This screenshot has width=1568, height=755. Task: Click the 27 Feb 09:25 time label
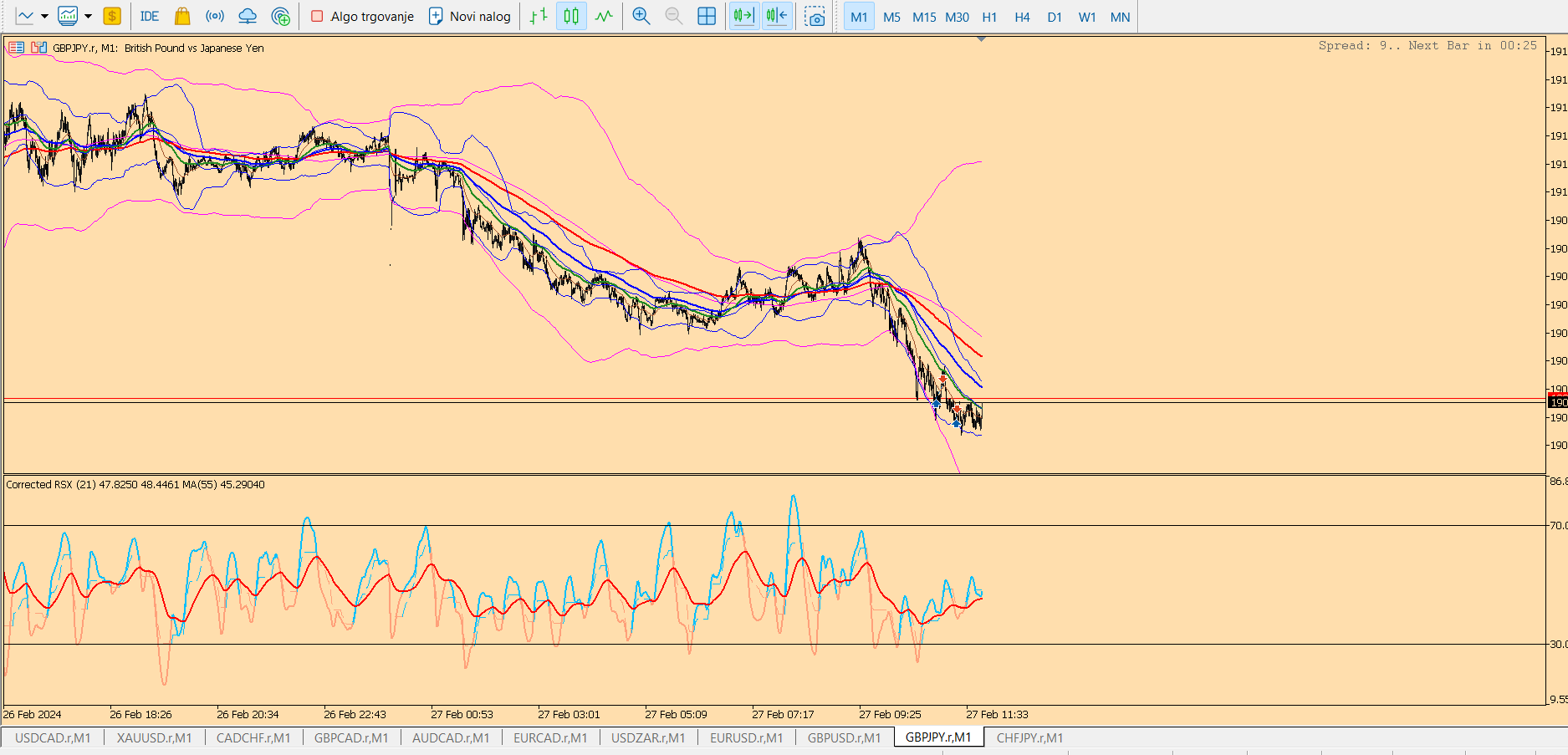tap(890, 714)
